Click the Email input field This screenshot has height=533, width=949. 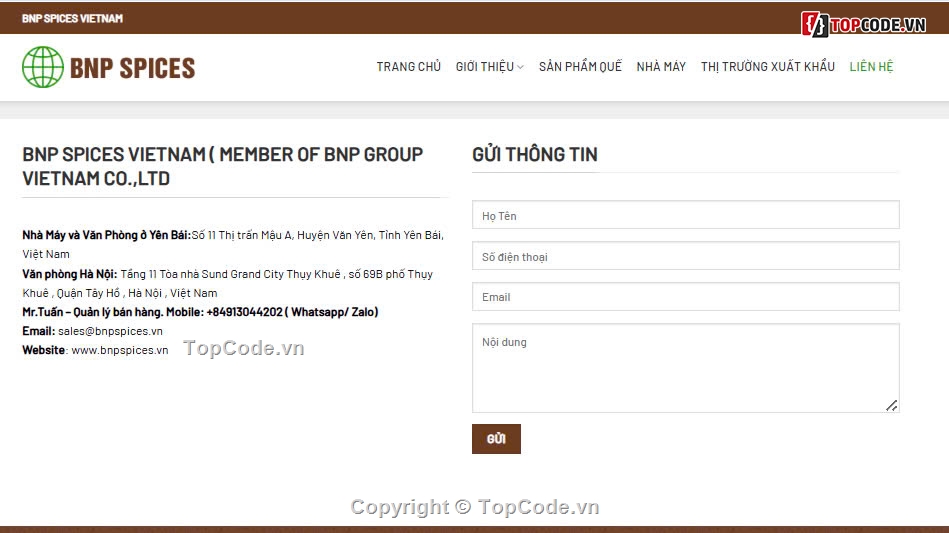pos(686,296)
